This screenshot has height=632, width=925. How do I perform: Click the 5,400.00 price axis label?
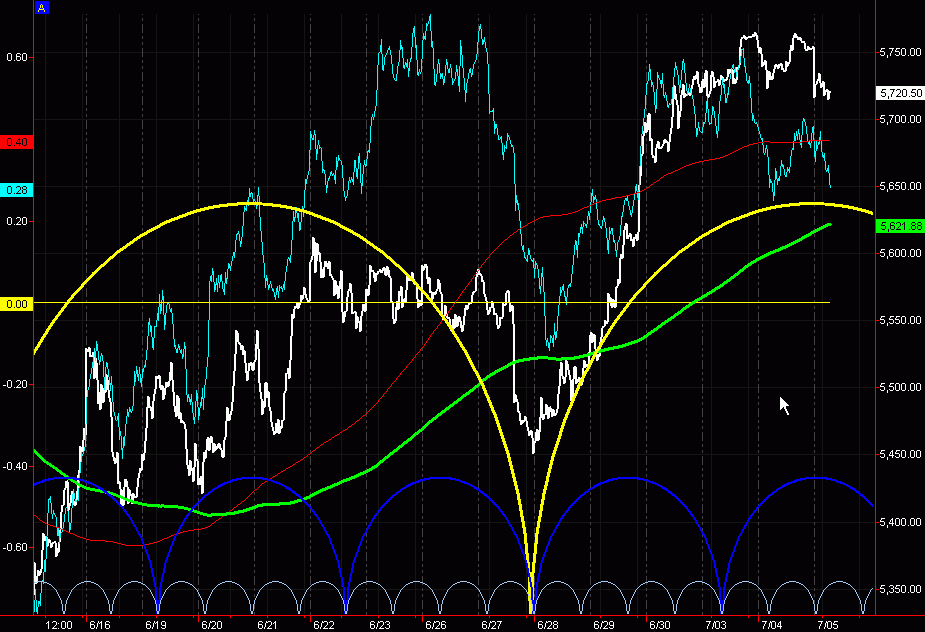point(900,522)
